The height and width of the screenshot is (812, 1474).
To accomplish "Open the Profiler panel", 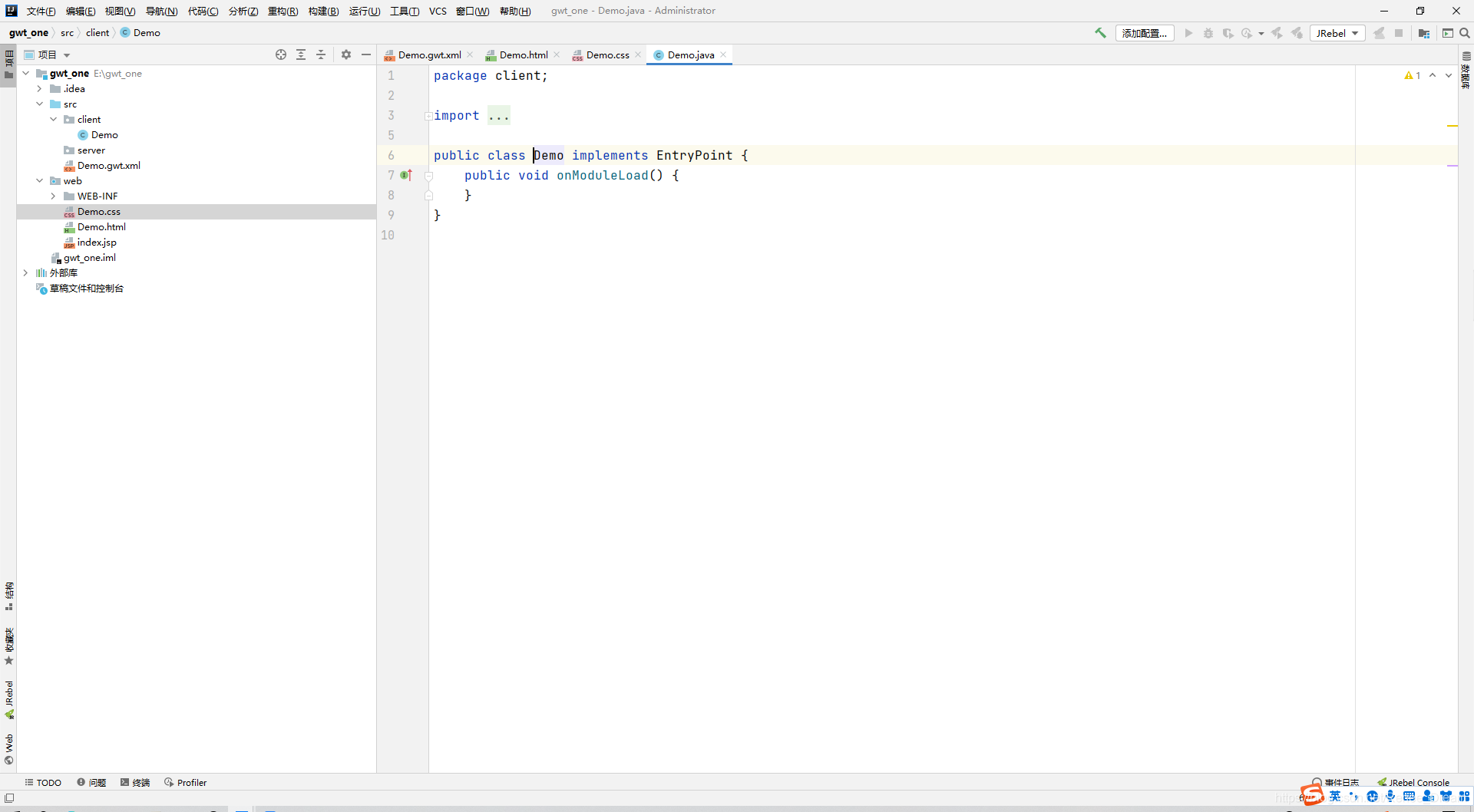I will (186, 783).
